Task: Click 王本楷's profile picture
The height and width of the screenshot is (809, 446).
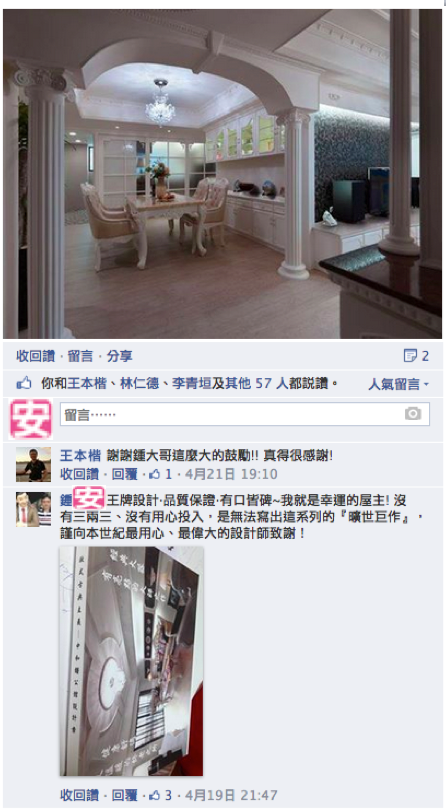Action: tap(34, 464)
